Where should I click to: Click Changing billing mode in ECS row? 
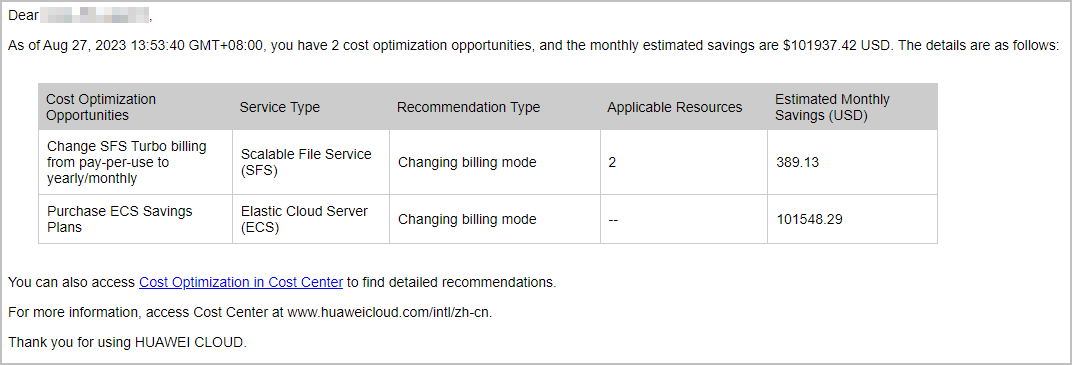coord(467,219)
